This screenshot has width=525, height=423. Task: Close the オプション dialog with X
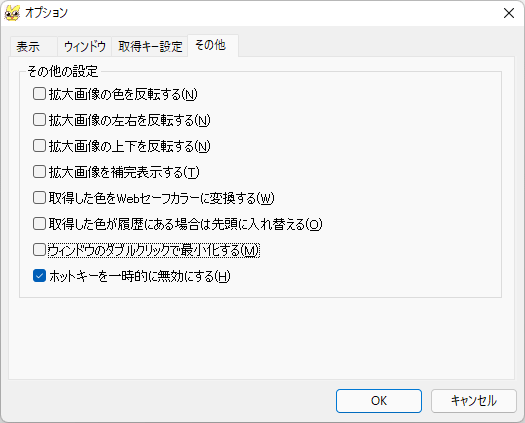509,13
